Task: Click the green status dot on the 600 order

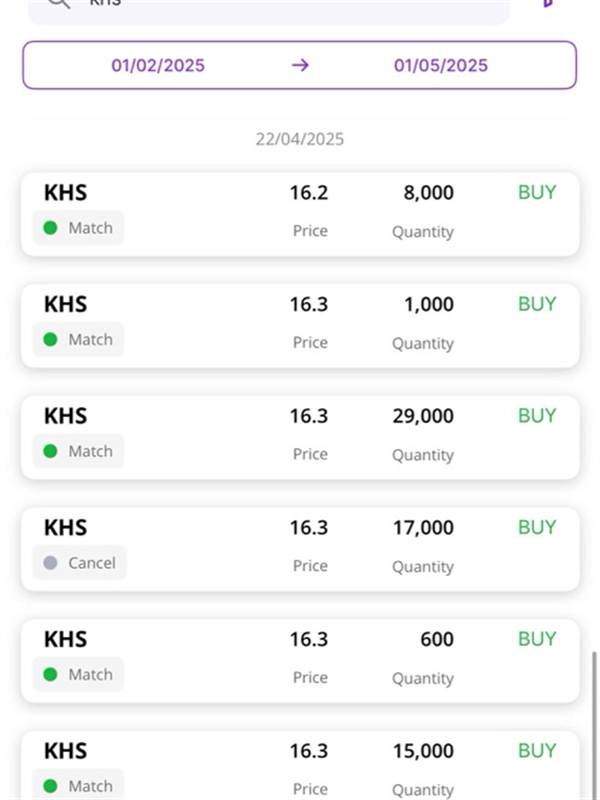Action: pos(50,674)
